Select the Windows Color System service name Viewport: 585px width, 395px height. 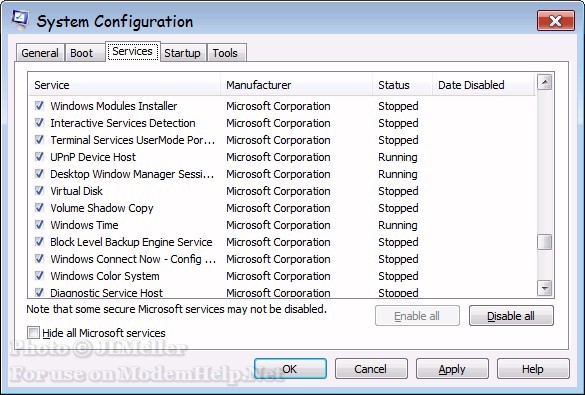coord(105,276)
